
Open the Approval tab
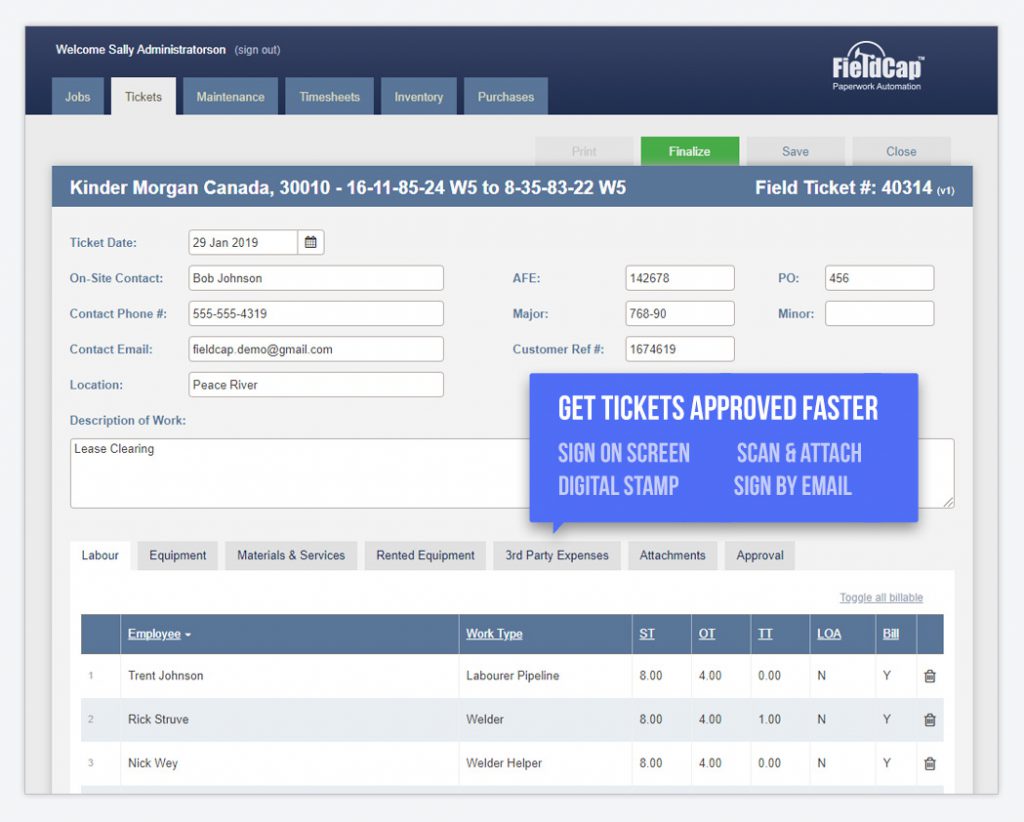tap(759, 555)
